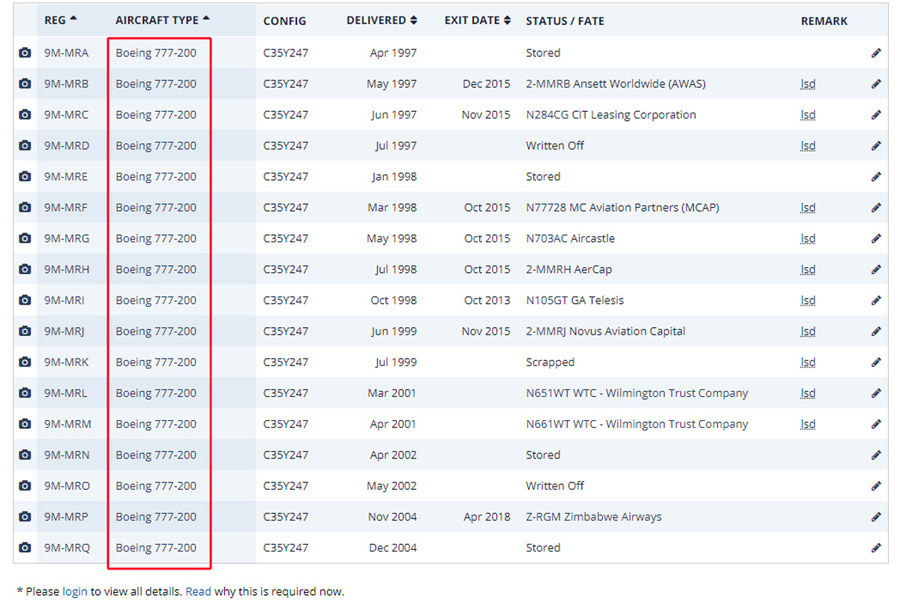900x610 pixels.
Task: Sort table by REG column header
Action: pos(60,20)
